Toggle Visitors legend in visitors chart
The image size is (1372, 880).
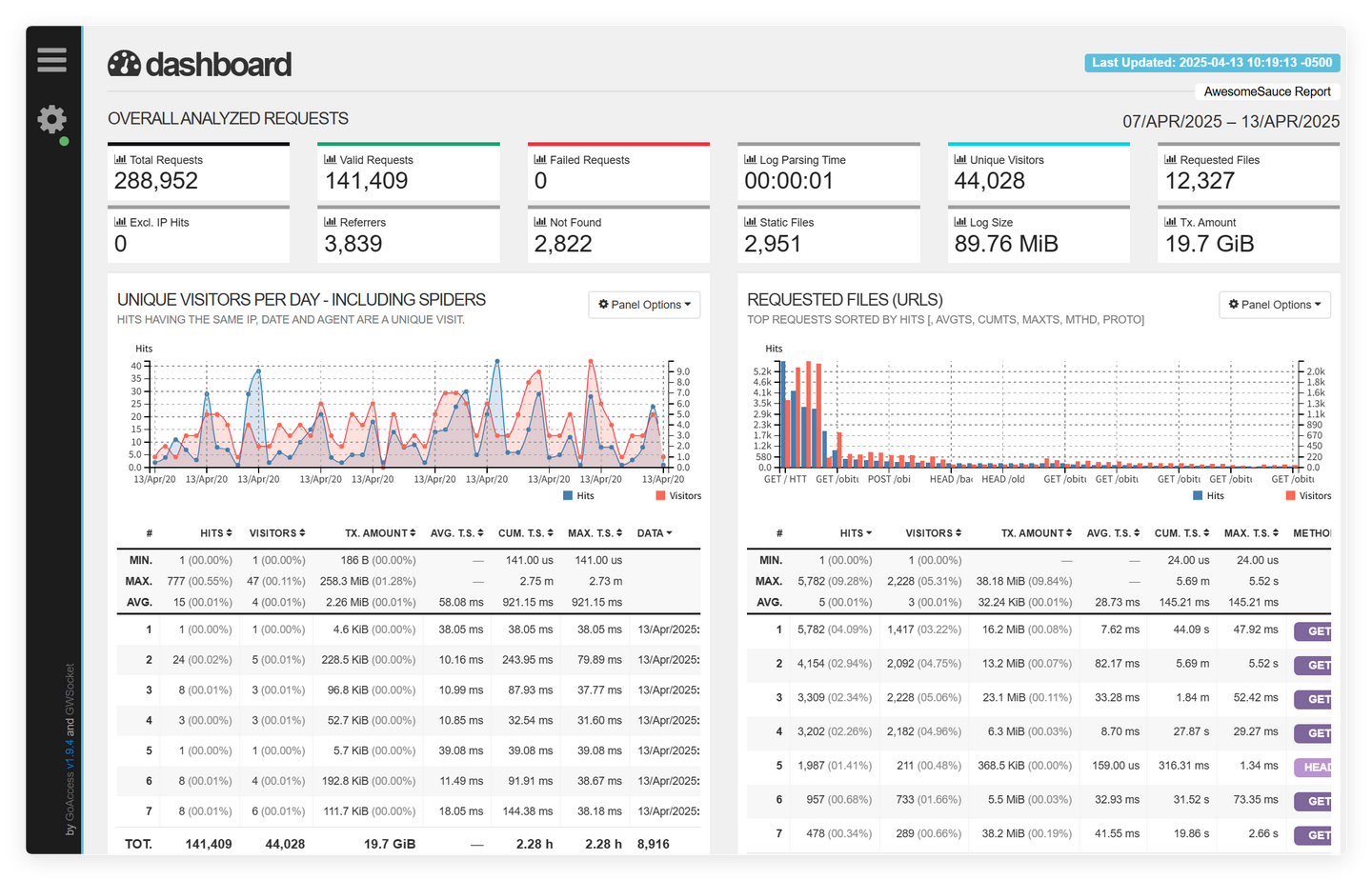tap(678, 495)
